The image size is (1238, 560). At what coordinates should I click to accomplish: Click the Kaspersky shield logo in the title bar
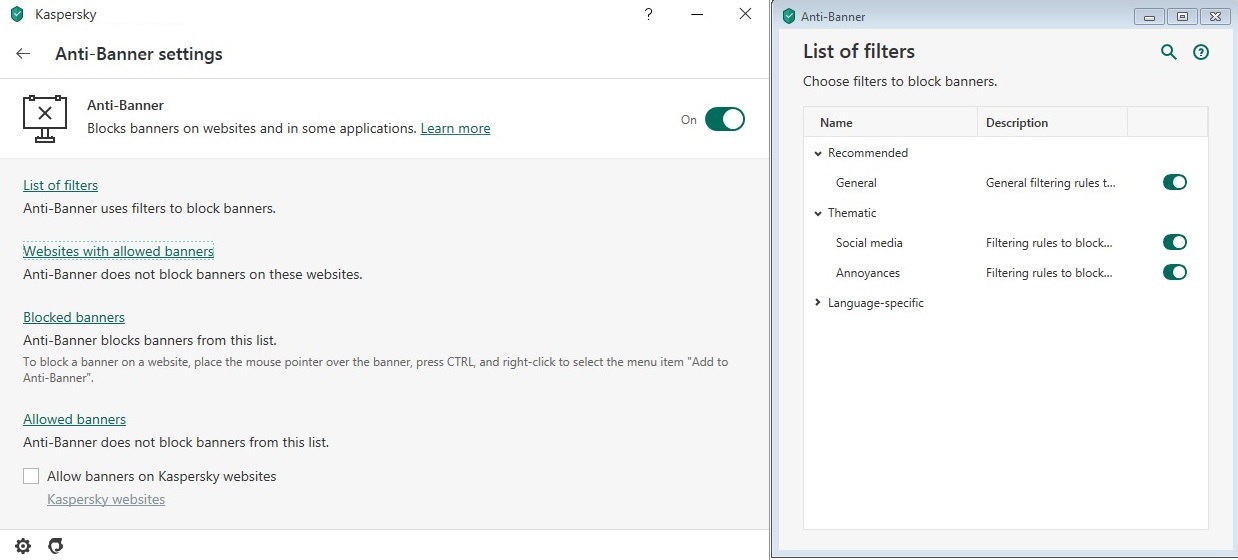pos(16,15)
